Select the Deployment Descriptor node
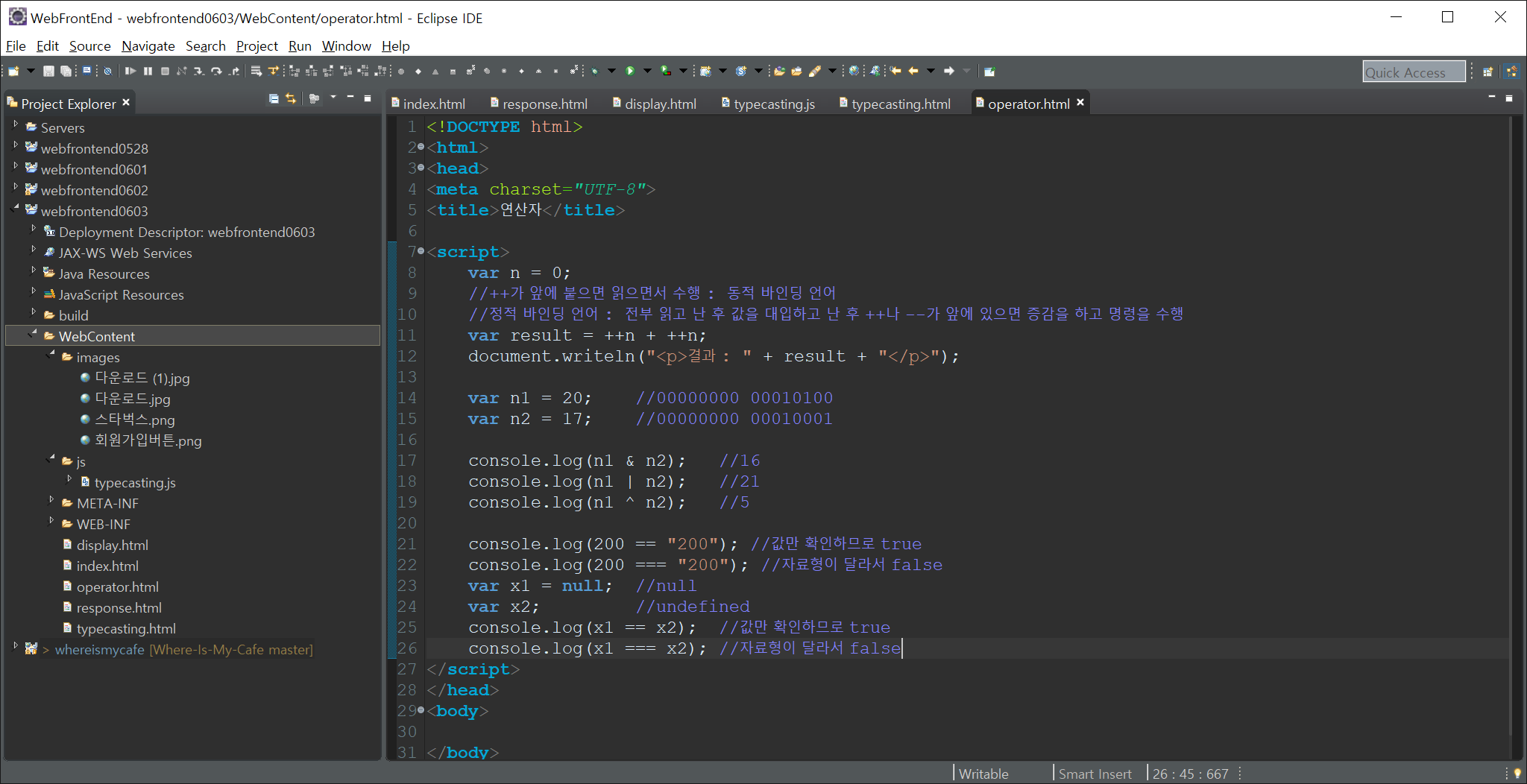The image size is (1527, 784). [186, 232]
